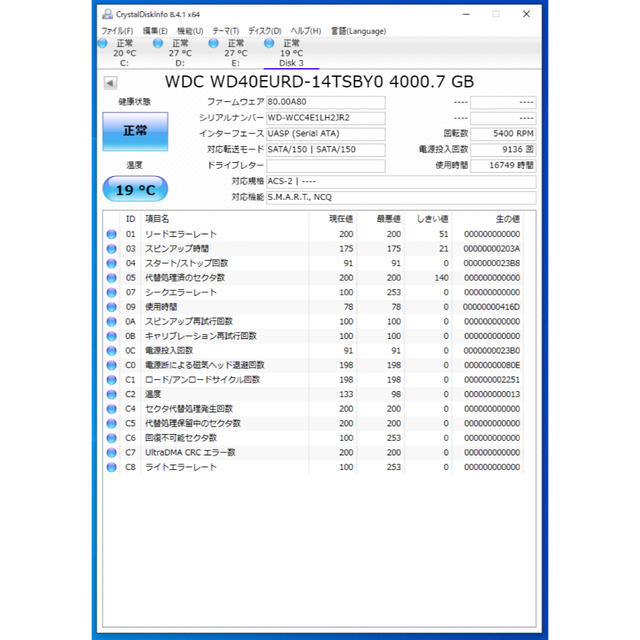640x640 pixels.
Task: Click status orb for attribute C6 回復不可能セクタ数
Action: click(111, 438)
